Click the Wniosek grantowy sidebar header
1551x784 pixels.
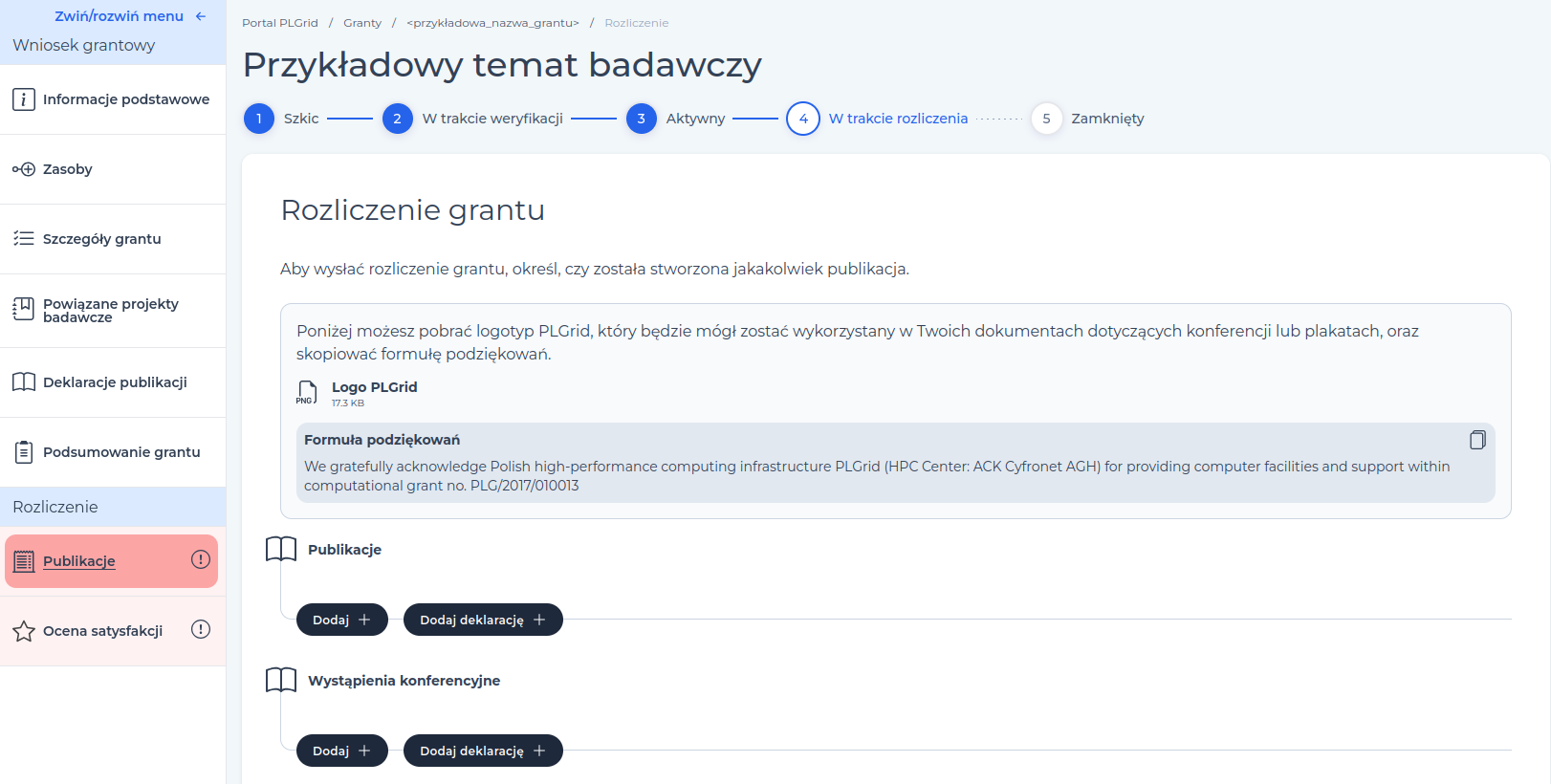[84, 45]
